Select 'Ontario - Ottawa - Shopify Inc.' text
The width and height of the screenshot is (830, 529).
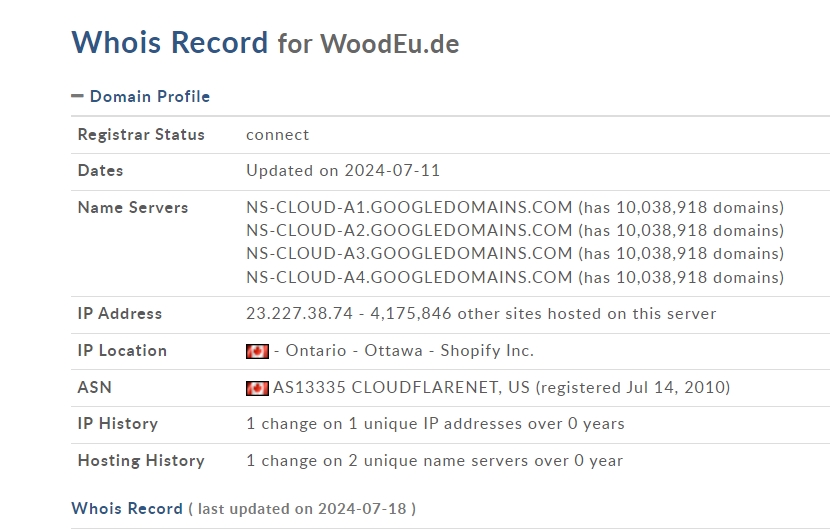click(410, 351)
